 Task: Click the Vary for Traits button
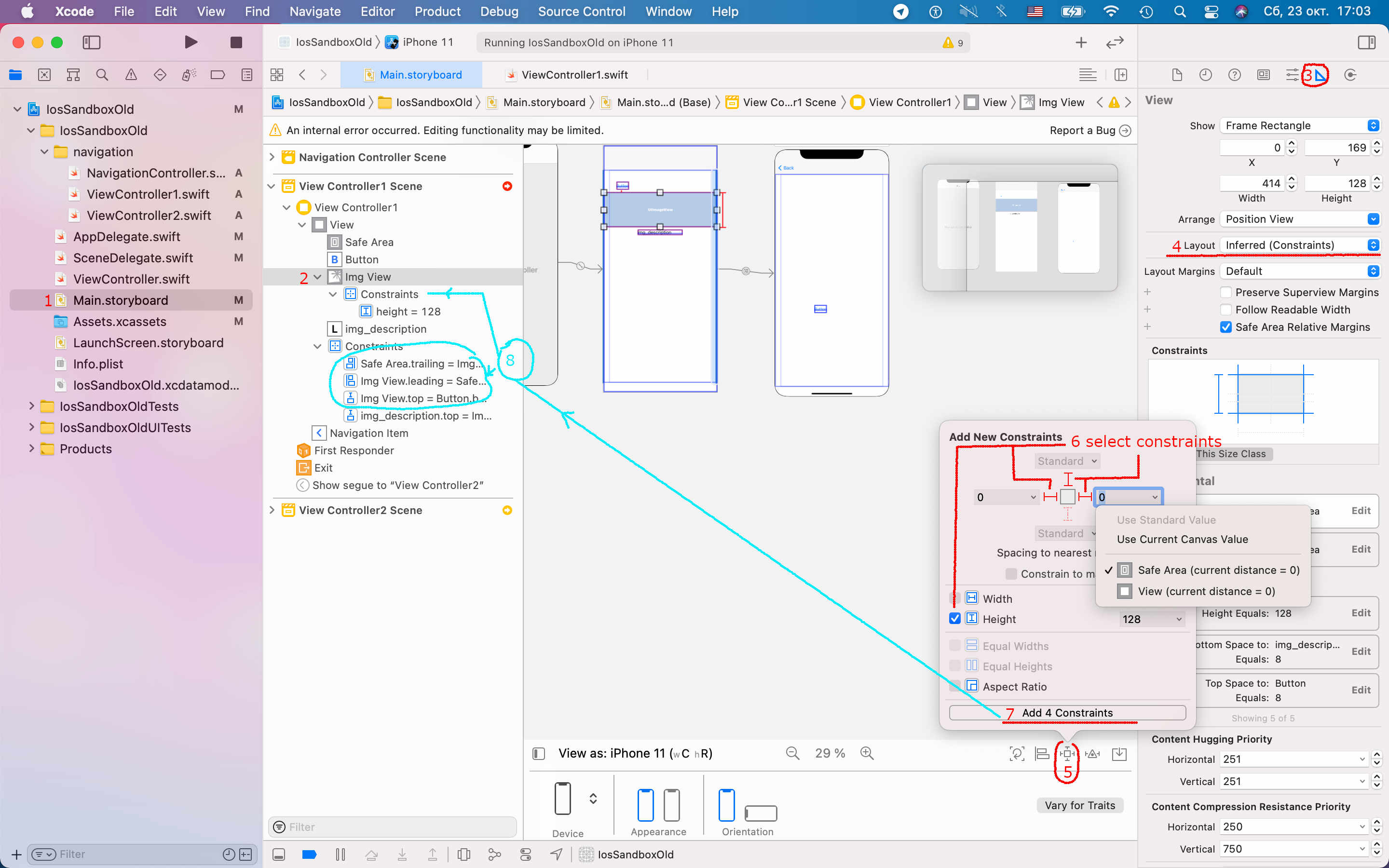click(x=1080, y=805)
